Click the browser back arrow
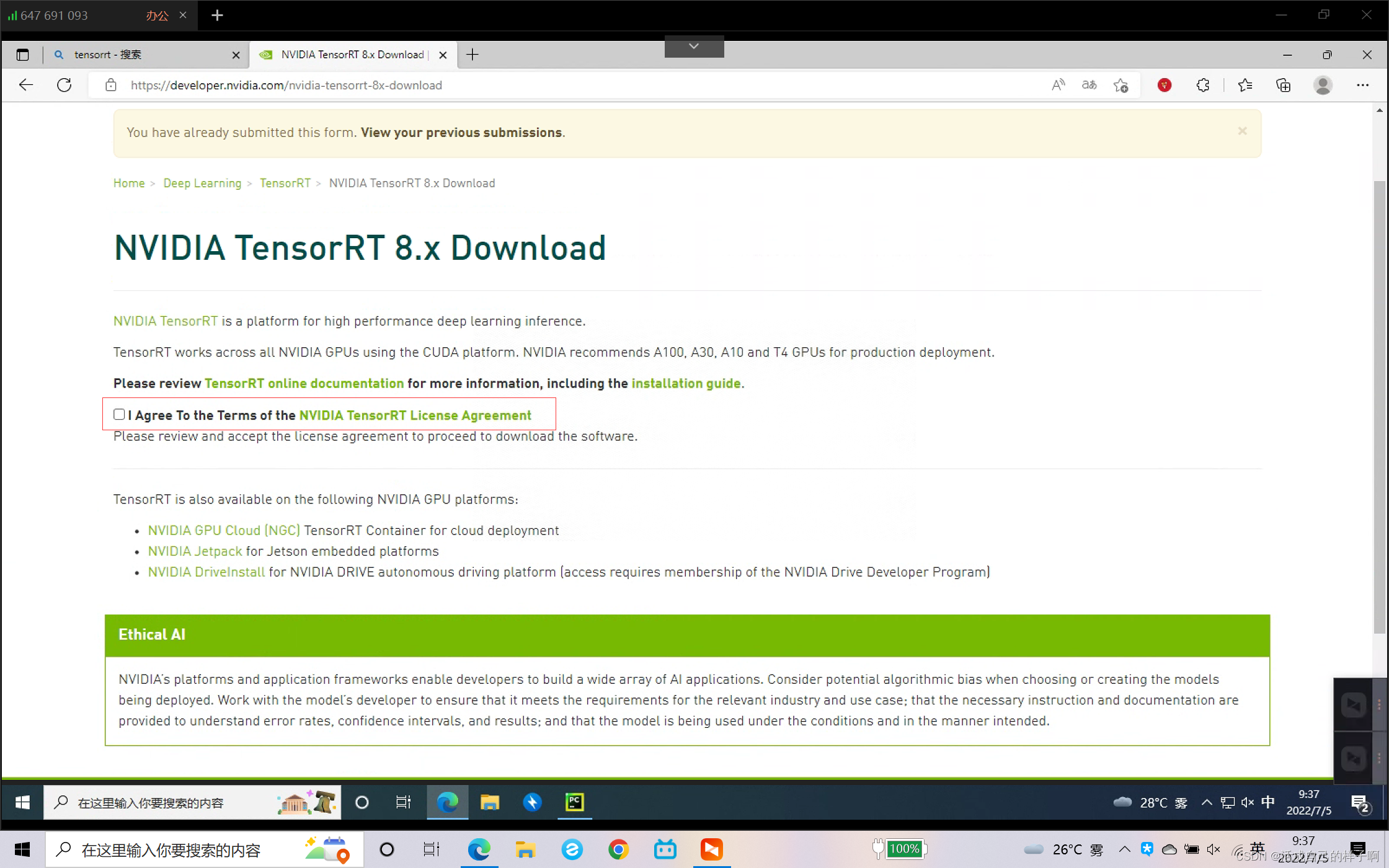 (25, 85)
